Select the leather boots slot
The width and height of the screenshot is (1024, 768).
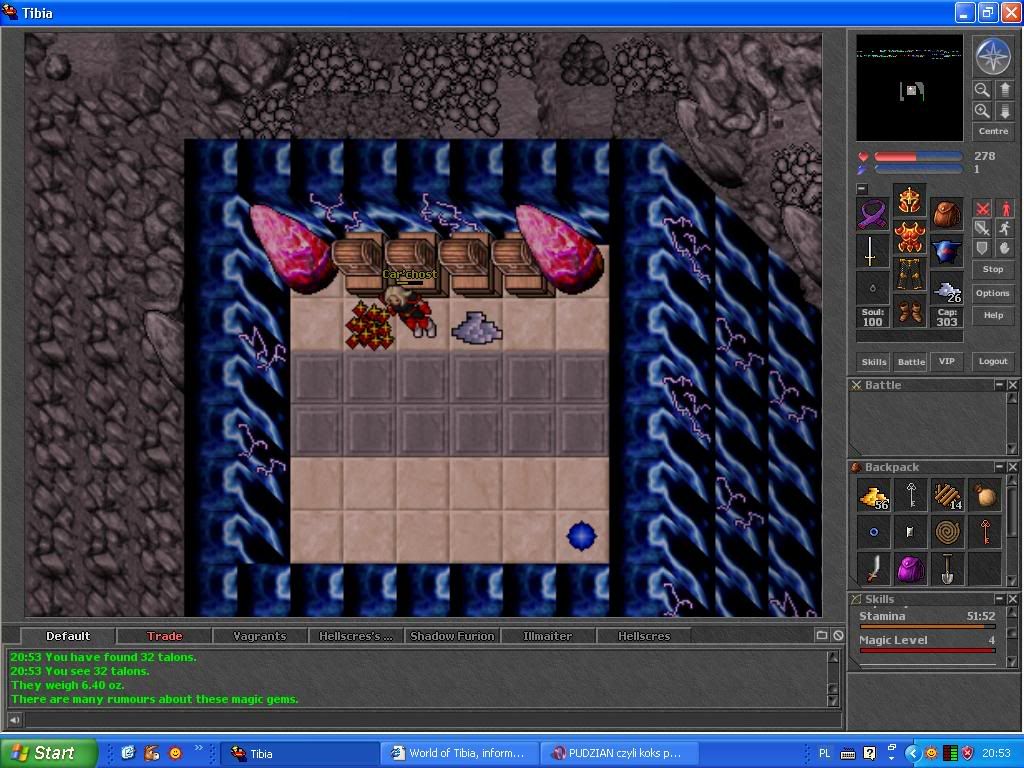pos(909,310)
